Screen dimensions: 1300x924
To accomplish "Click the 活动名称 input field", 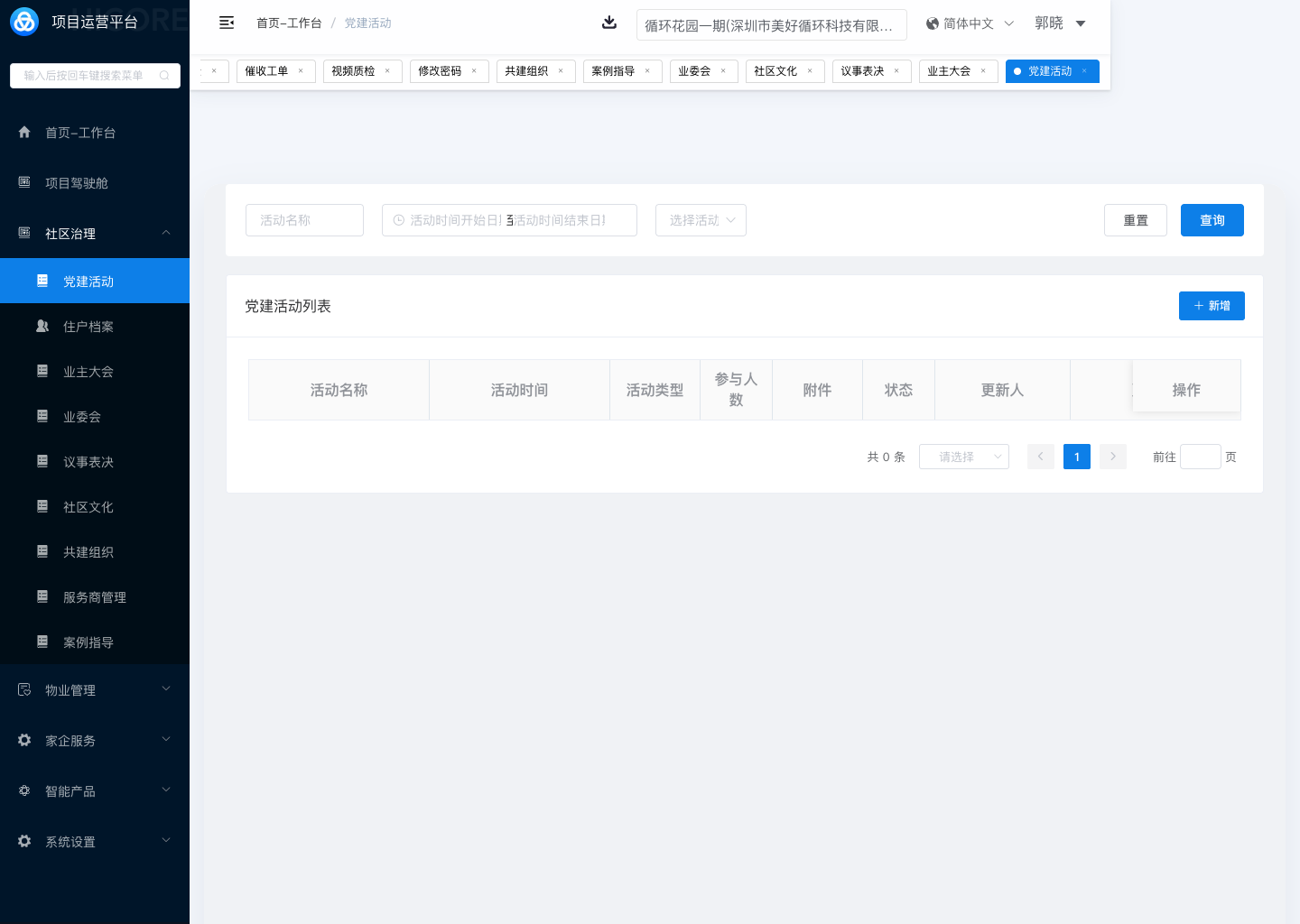I will [x=304, y=220].
